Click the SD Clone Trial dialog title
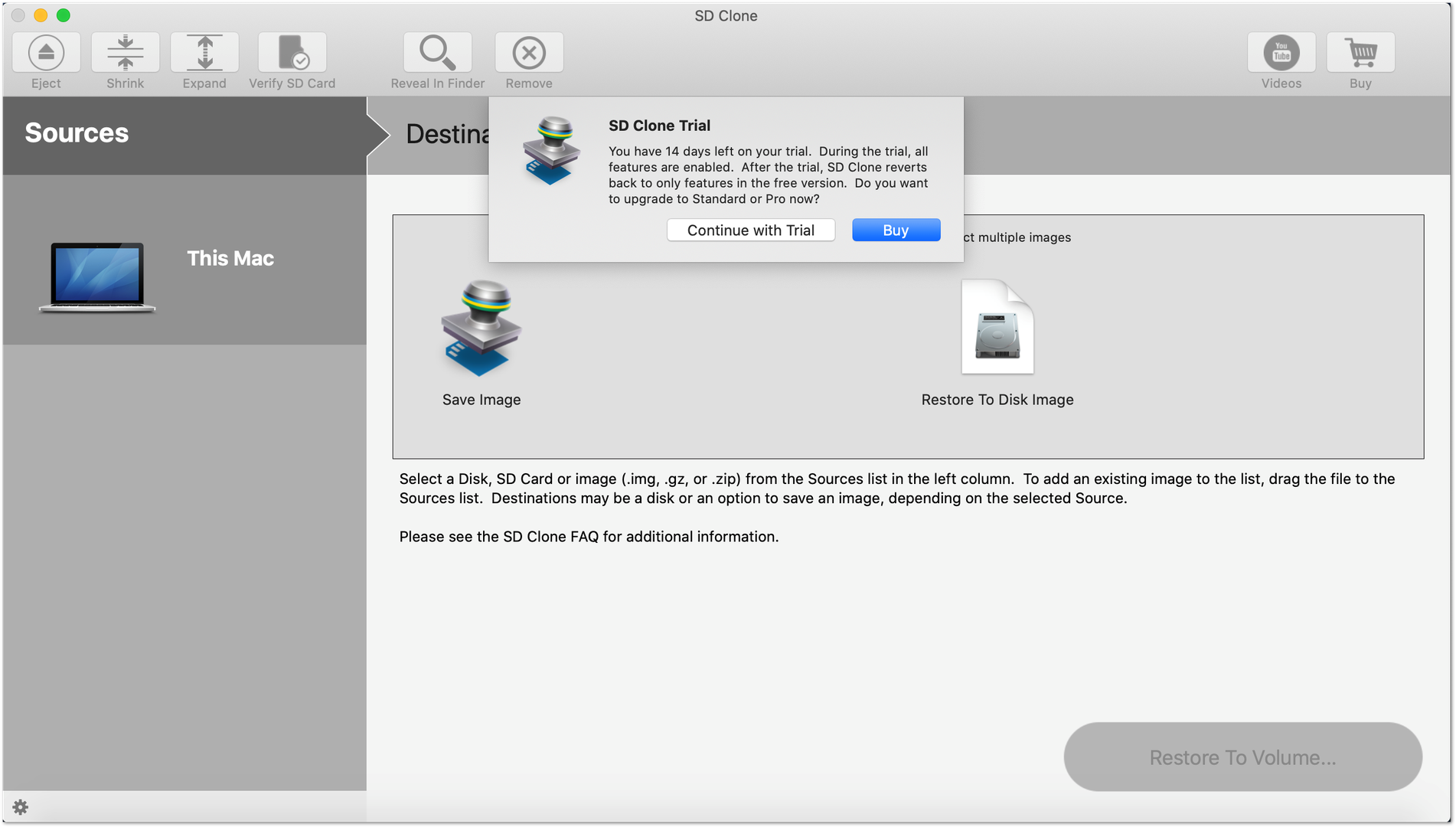Image resolution: width=1456 pixels, height=827 pixels. click(x=659, y=126)
